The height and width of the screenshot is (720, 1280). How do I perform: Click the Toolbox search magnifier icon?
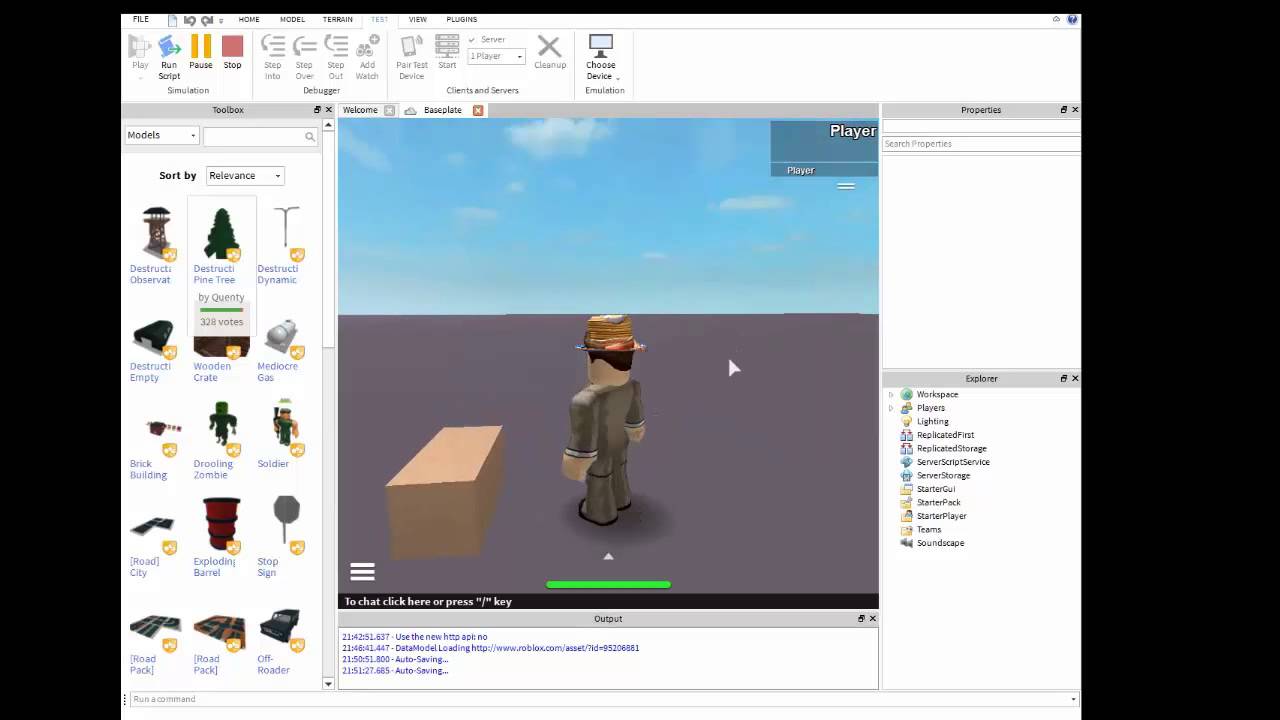(x=310, y=136)
